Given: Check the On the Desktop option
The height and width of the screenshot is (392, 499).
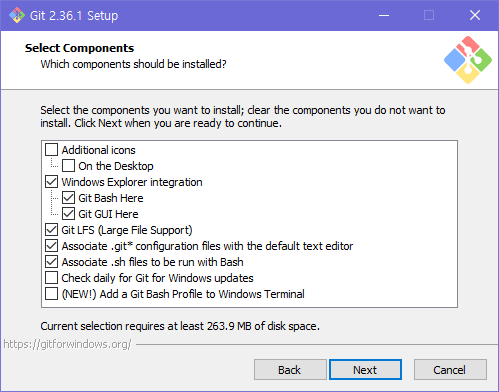Looking at the screenshot, I should point(68,166).
